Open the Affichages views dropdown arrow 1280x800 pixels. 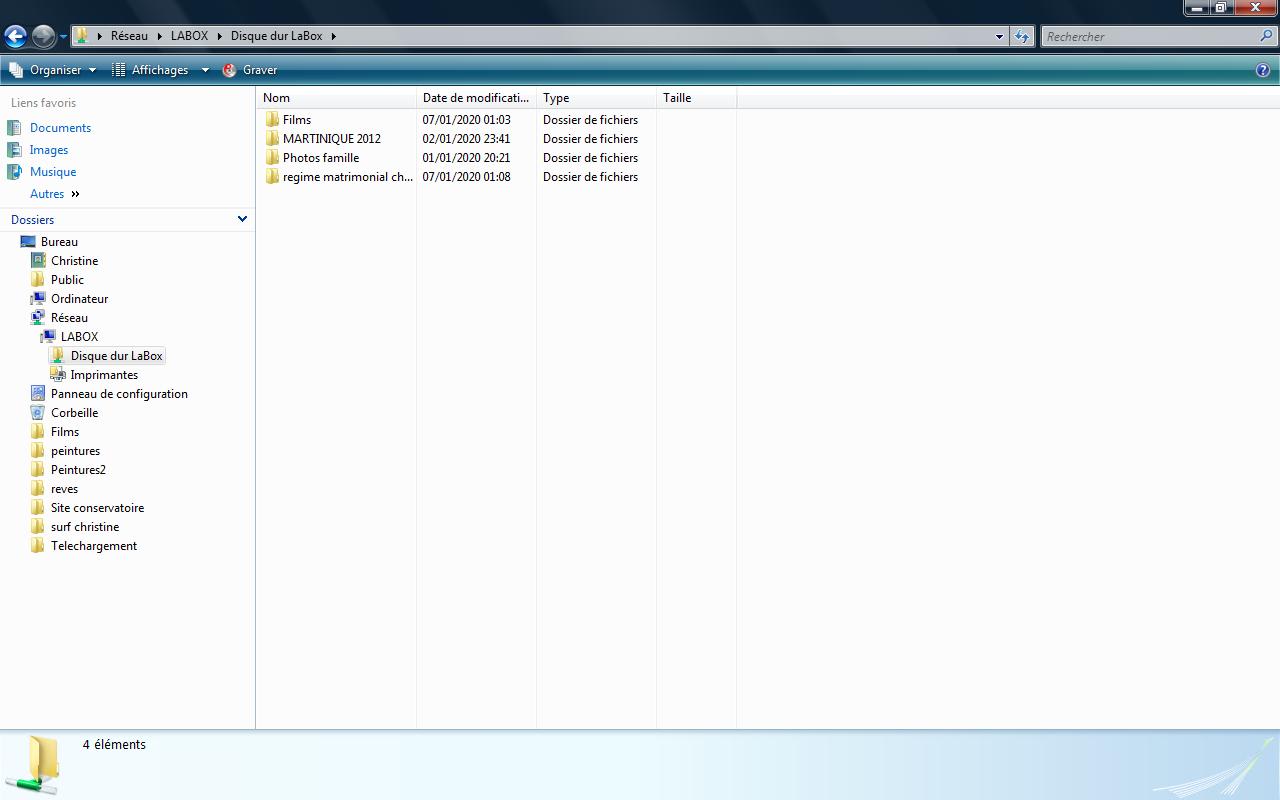point(205,70)
